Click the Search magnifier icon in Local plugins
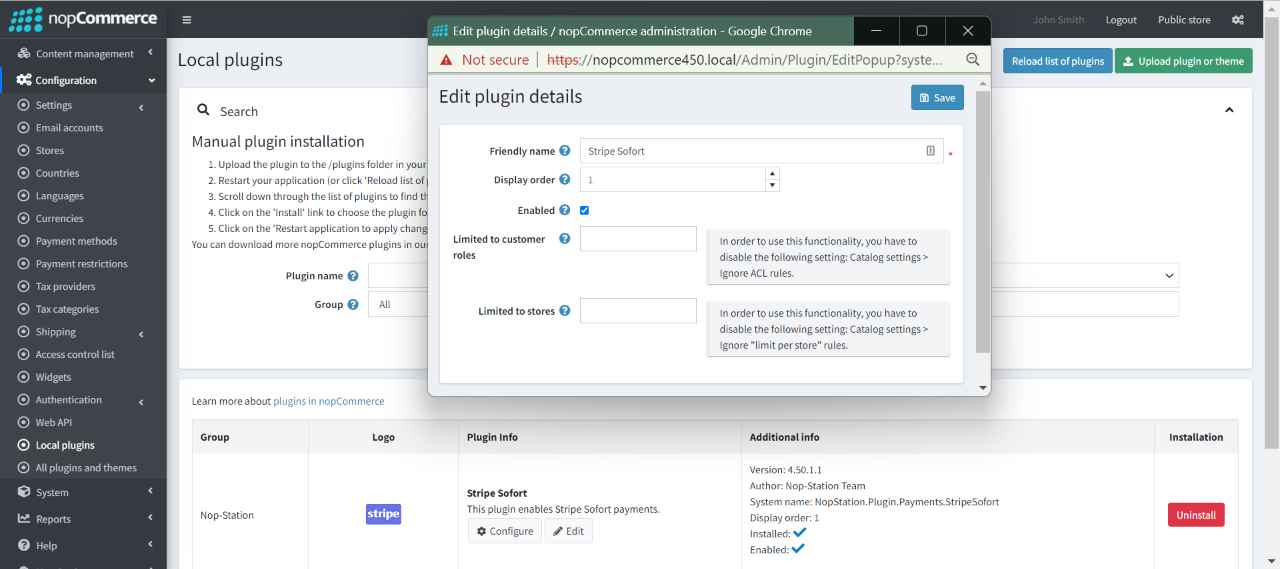 coord(203,111)
